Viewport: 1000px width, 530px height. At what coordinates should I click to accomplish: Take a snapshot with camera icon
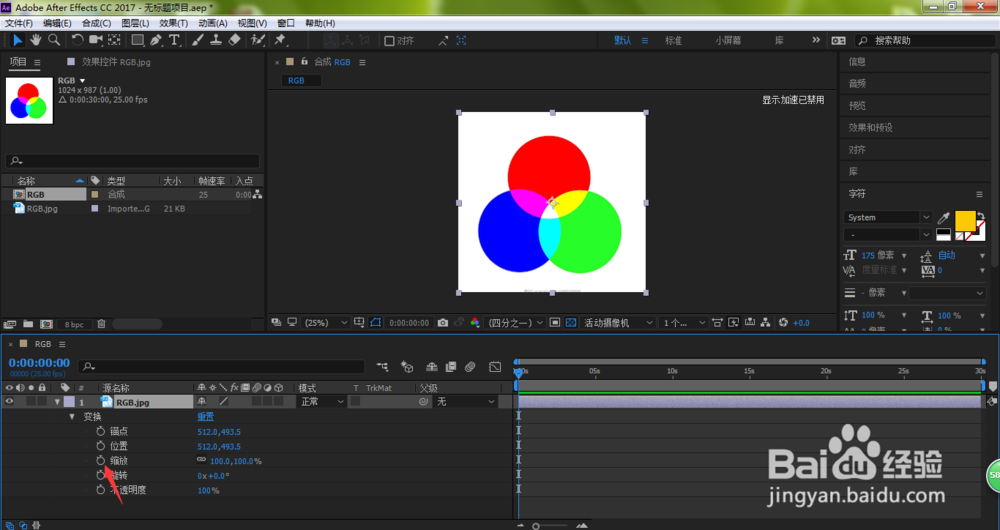tap(443, 323)
